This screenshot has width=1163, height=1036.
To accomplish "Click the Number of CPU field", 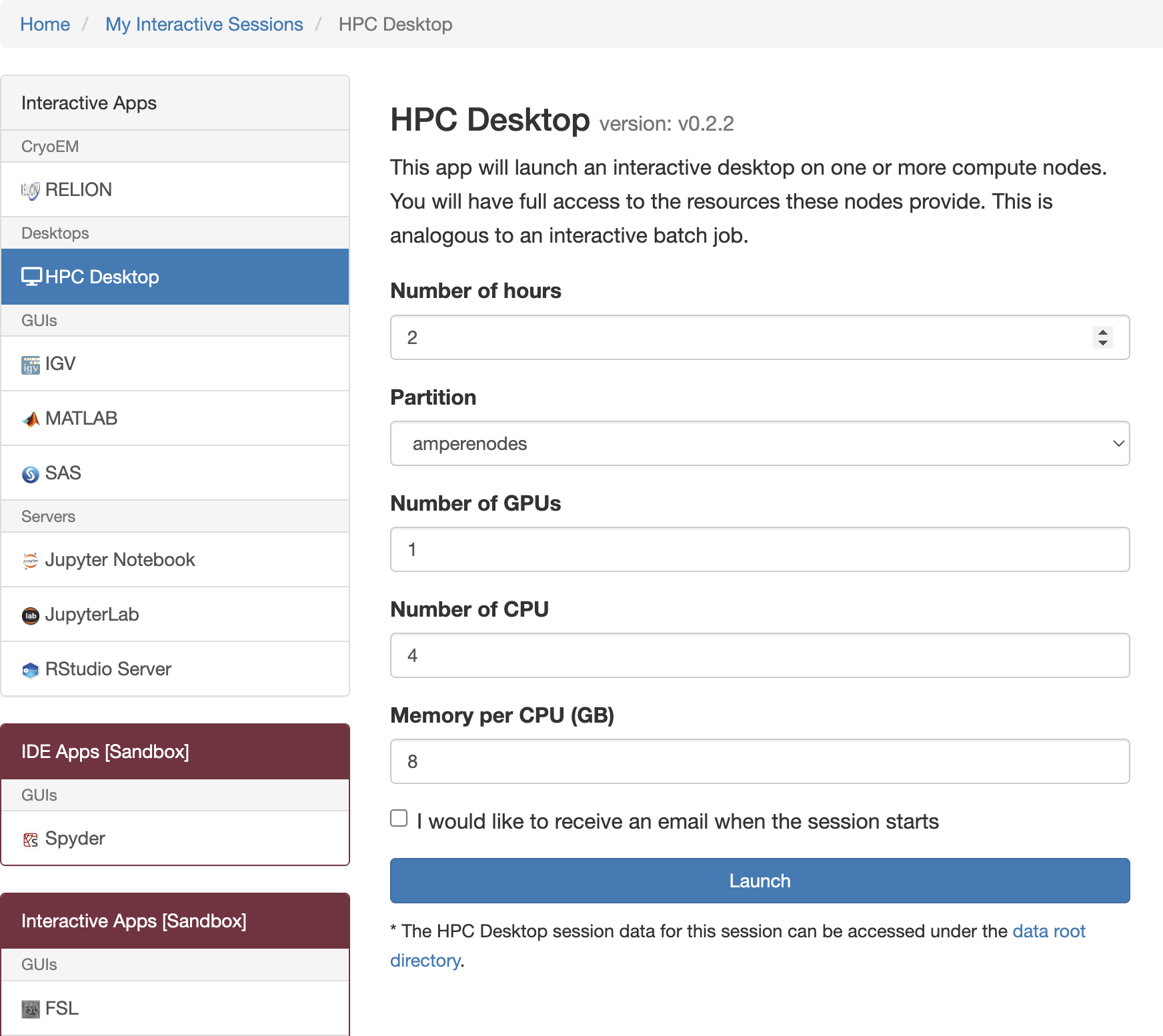I will [760, 655].
